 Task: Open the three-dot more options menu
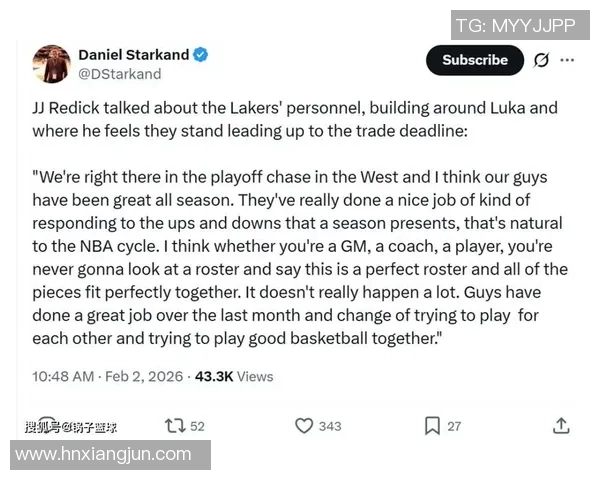tap(568, 60)
